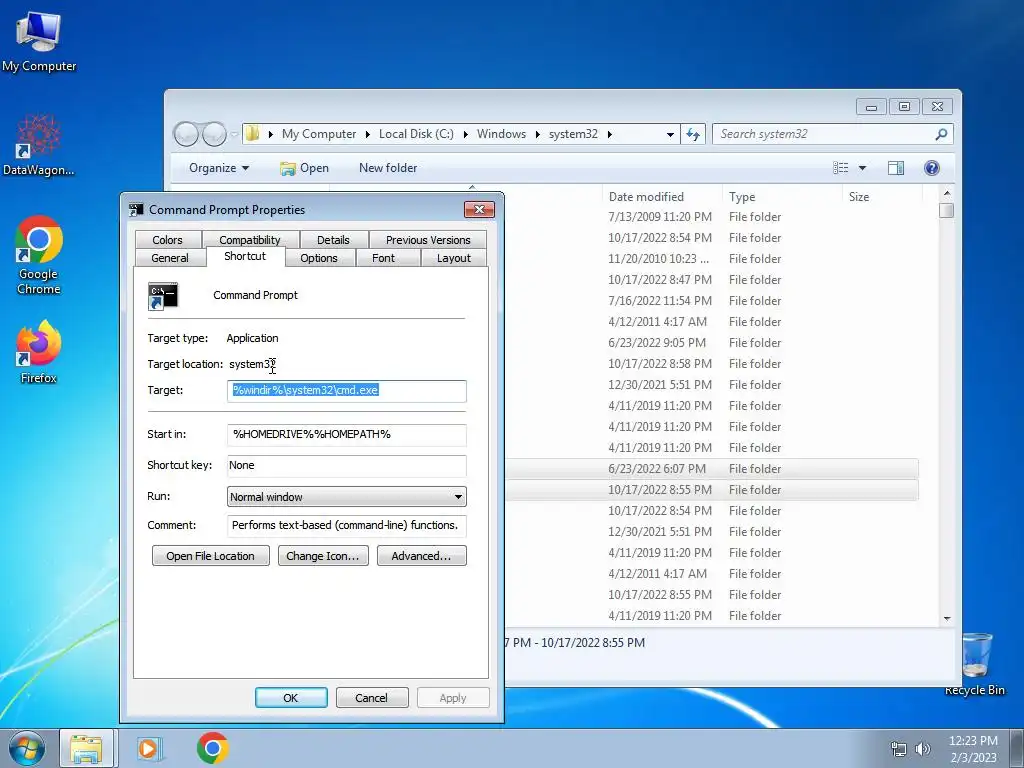Expand the breadcrumb arrow after My Computer
Viewport: 1024px width, 768px height.
pyautogui.click(x=367, y=134)
